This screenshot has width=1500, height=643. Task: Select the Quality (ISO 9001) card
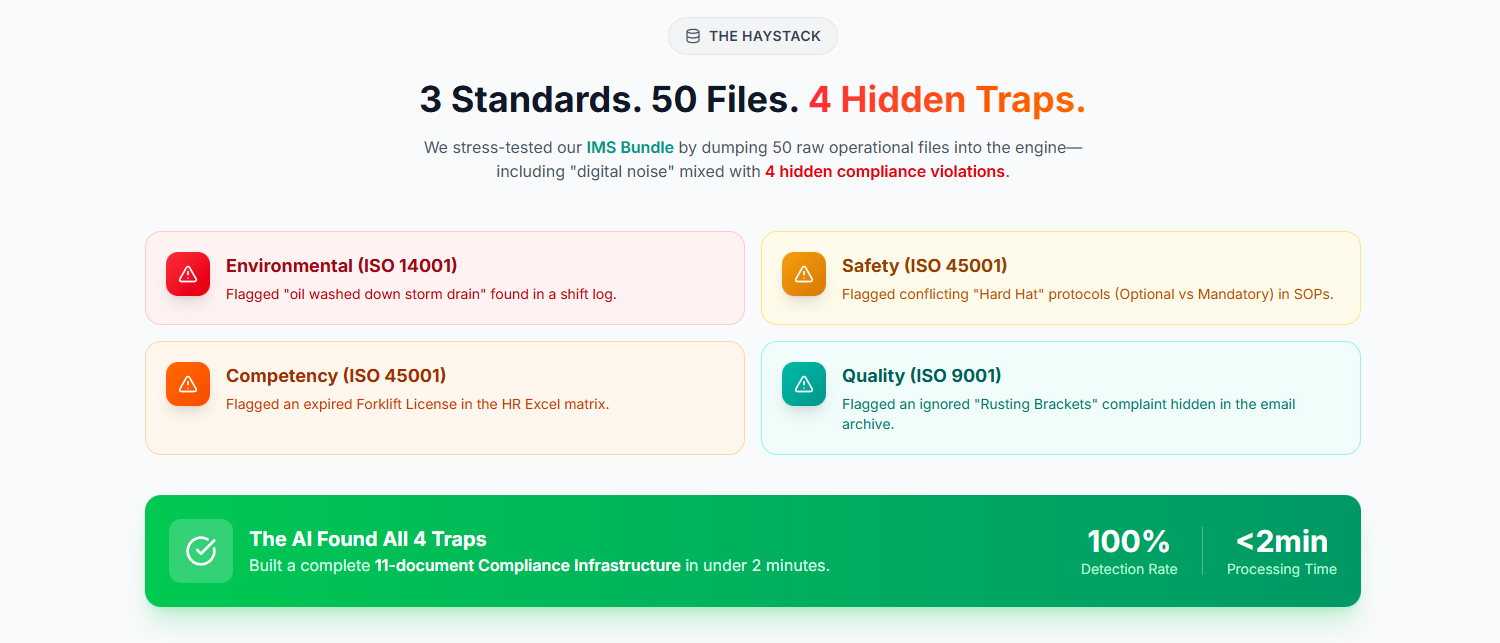click(x=1060, y=397)
